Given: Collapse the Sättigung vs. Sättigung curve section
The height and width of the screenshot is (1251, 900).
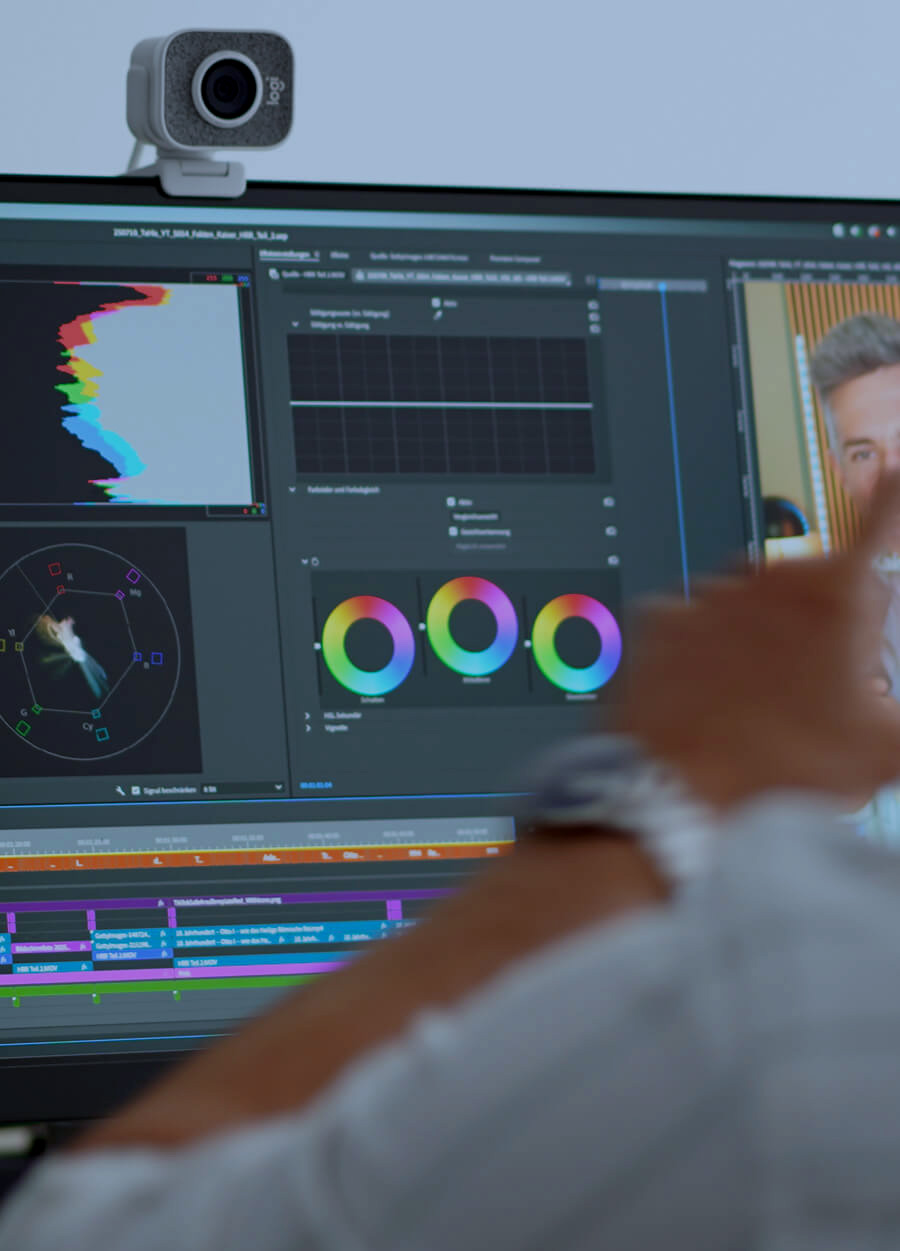Looking at the screenshot, I should point(295,326).
